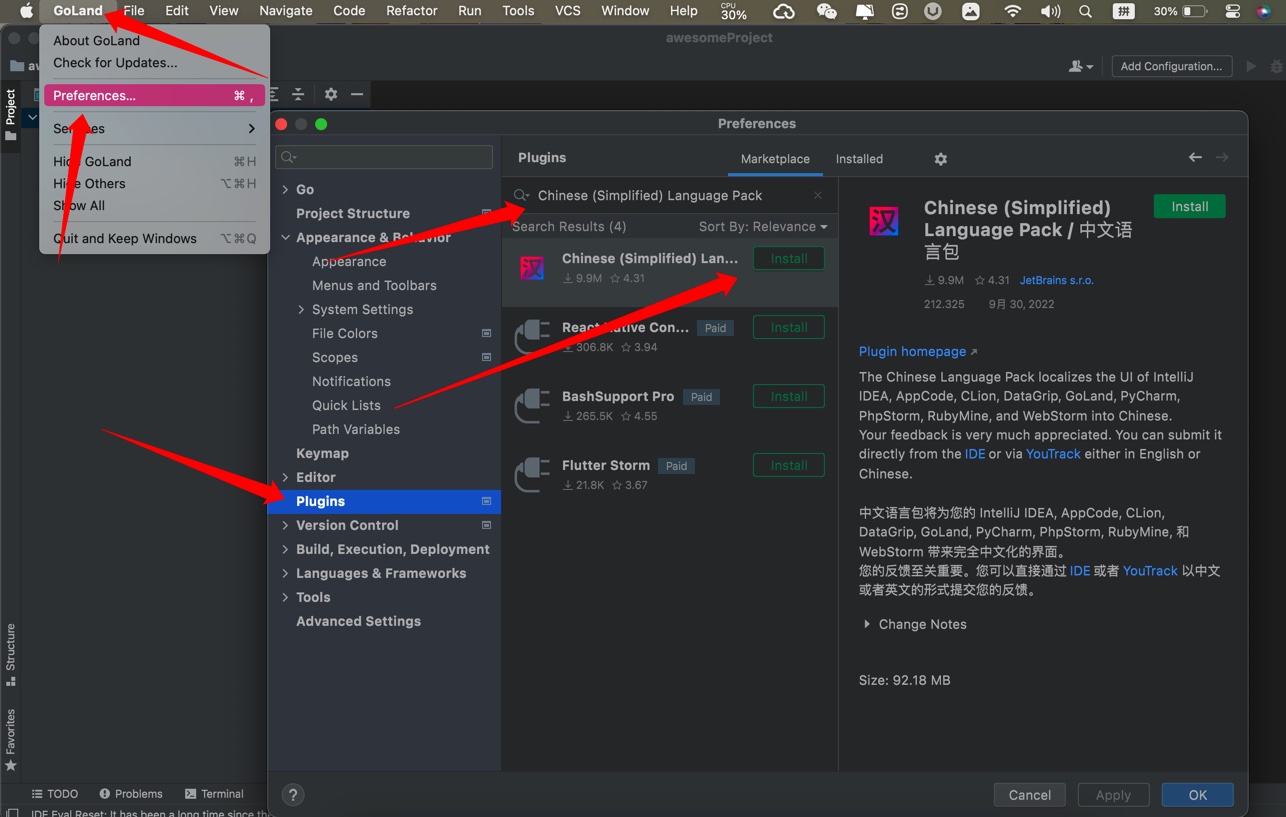
Task: Click the battery status icon
Action: 1195,11
